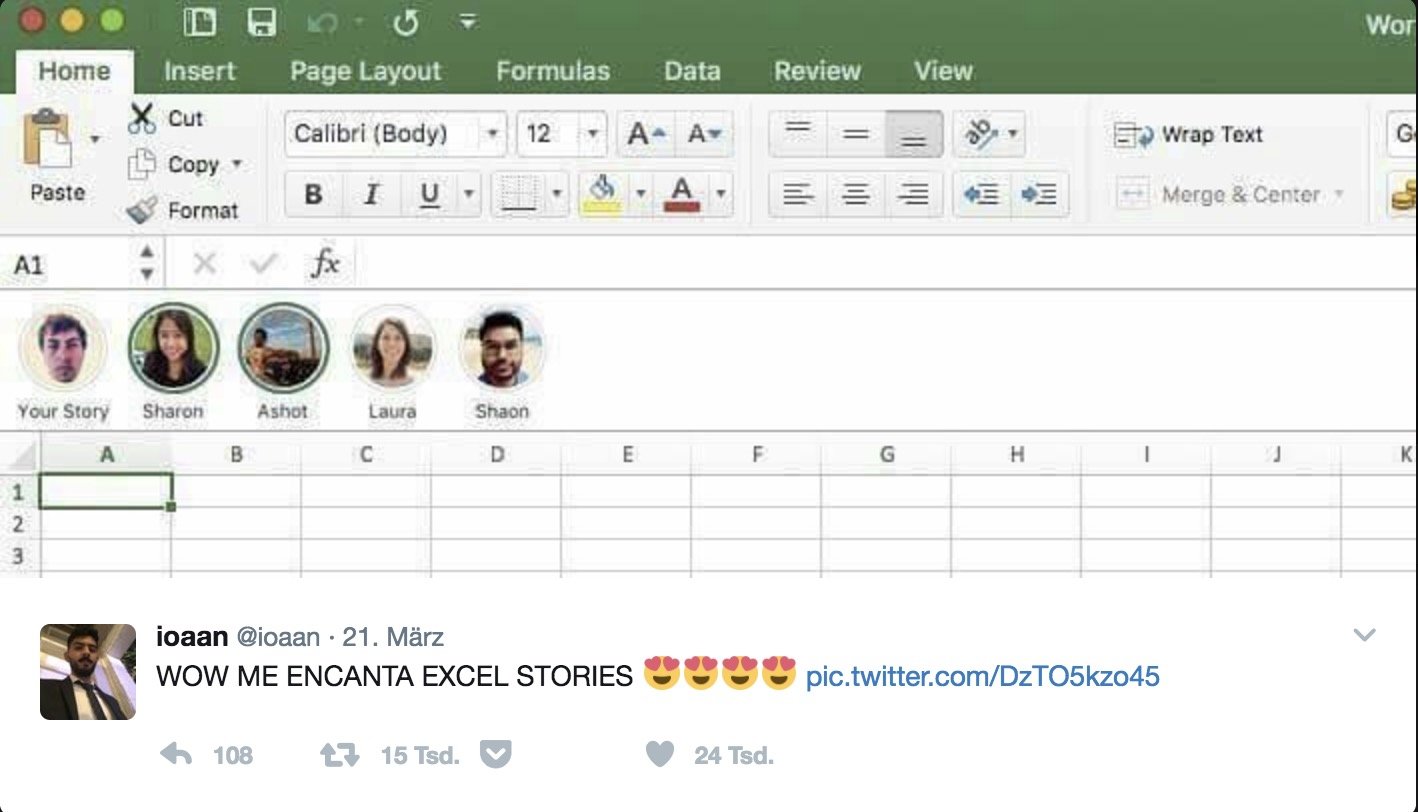
Task: Align text to top
Action: click(x=797, y=134)
